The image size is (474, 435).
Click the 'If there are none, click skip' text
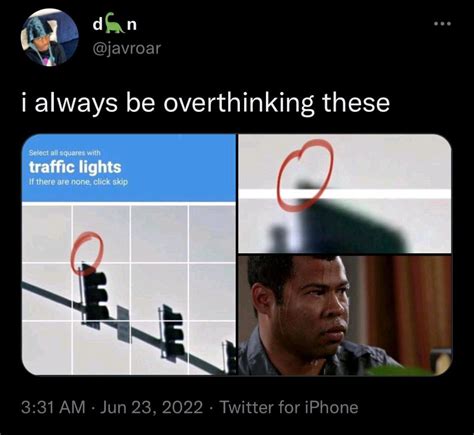(x=78, y=182)
